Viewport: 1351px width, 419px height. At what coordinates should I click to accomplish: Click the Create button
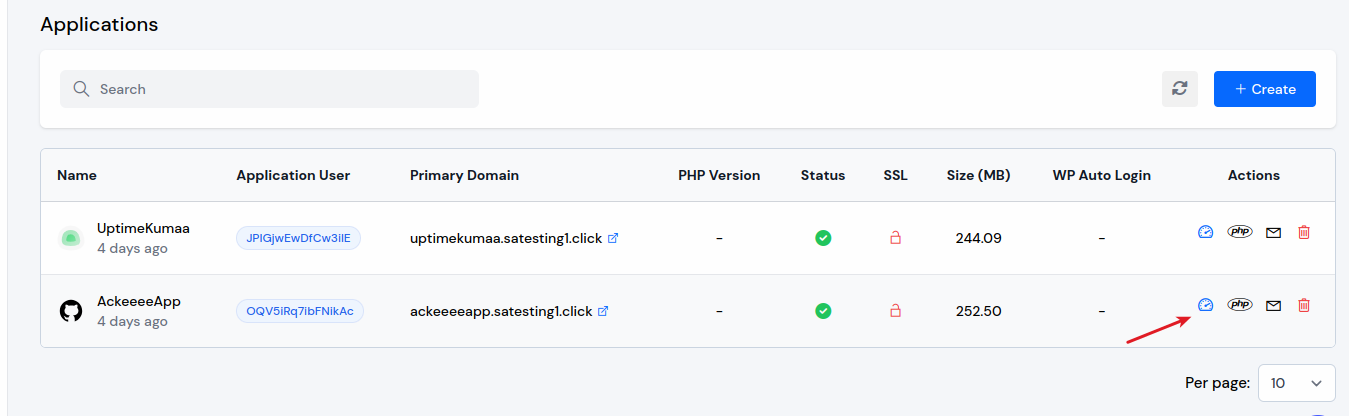pos(1264,89)
